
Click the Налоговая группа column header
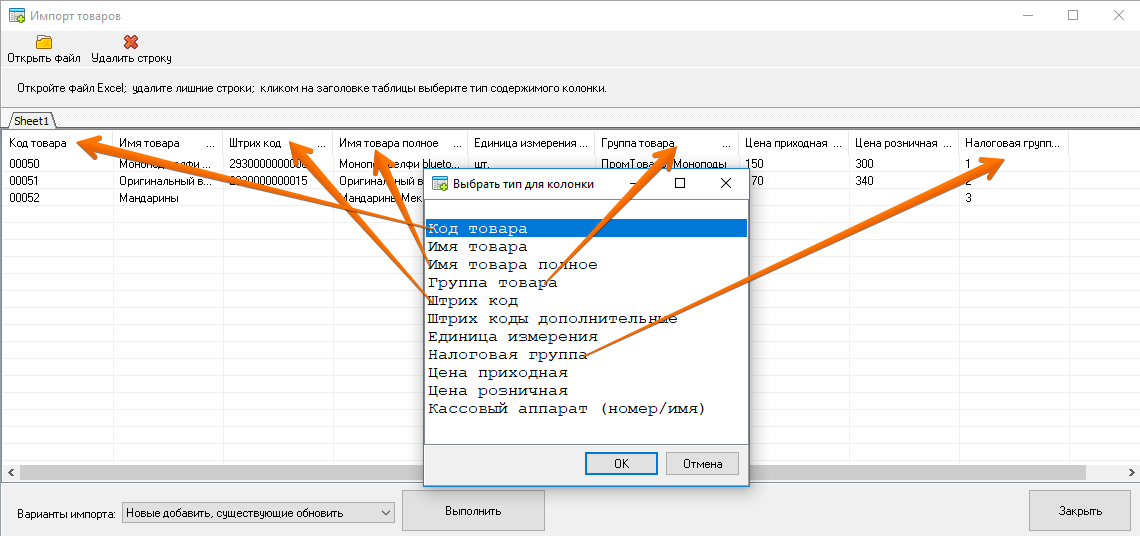(x=1014, y=143)
